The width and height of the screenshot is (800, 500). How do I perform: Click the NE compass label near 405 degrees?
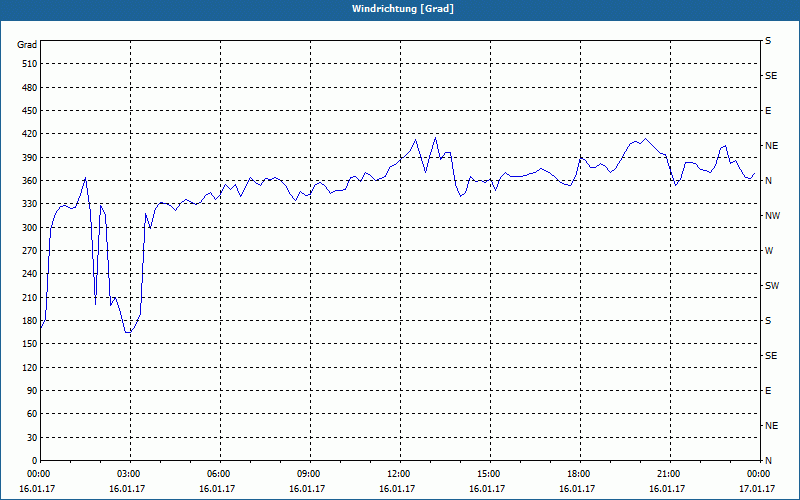pos(771,146)
